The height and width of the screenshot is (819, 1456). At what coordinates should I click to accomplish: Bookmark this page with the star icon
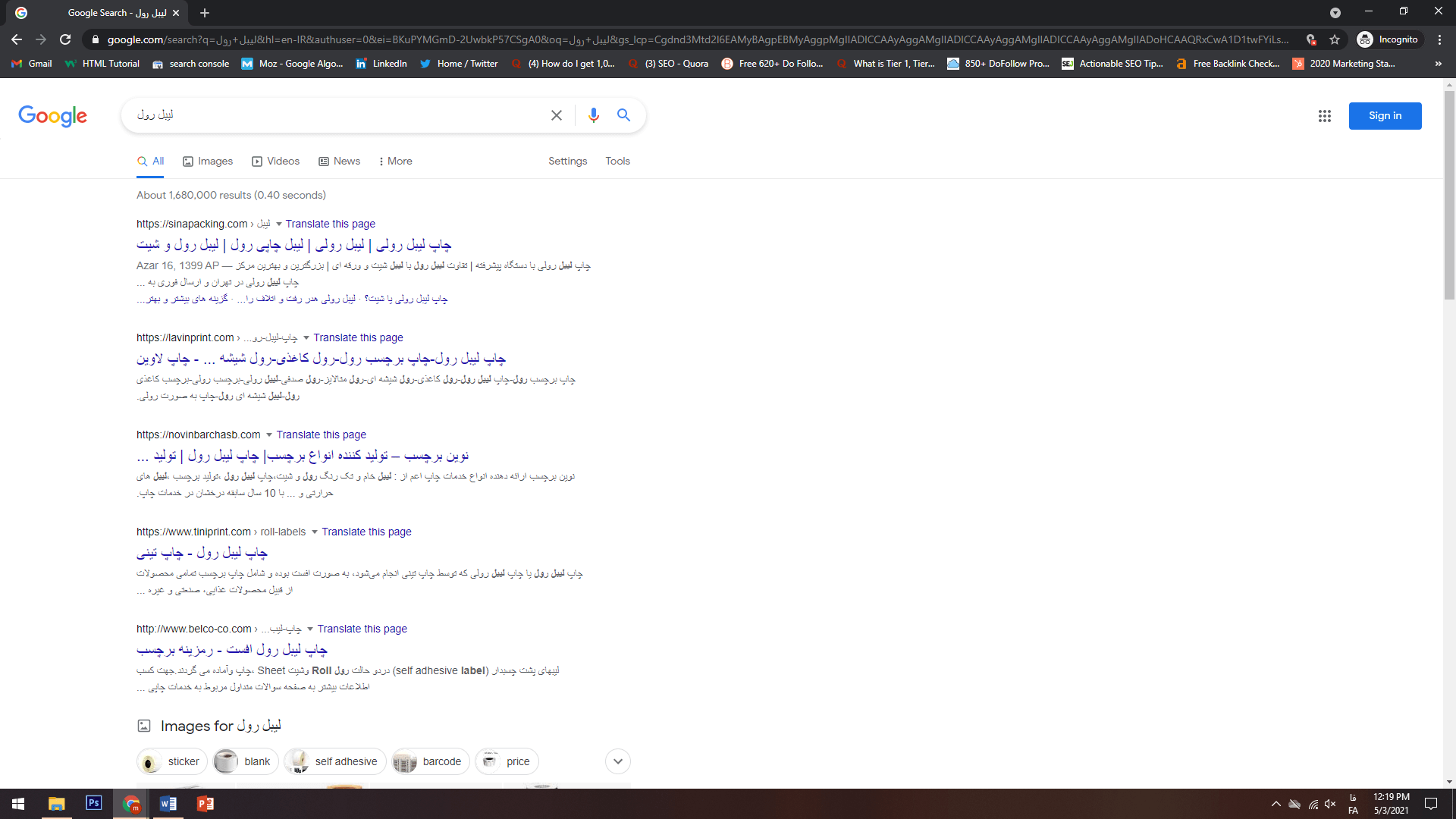click(x=1335, y=39)
